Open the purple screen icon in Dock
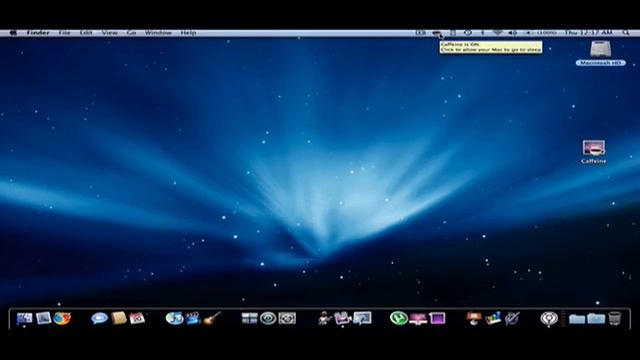The width and height of the screenshot is (640, 360). pos(437,318)
